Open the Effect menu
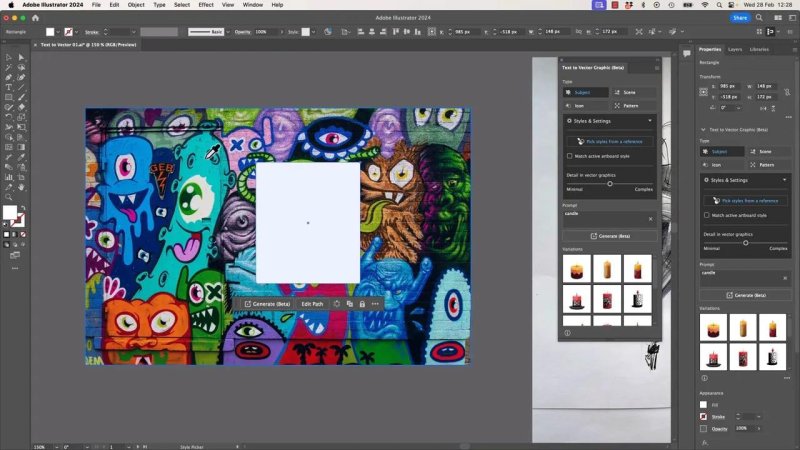This screenshot has width=800, height=450. point(206,5)
